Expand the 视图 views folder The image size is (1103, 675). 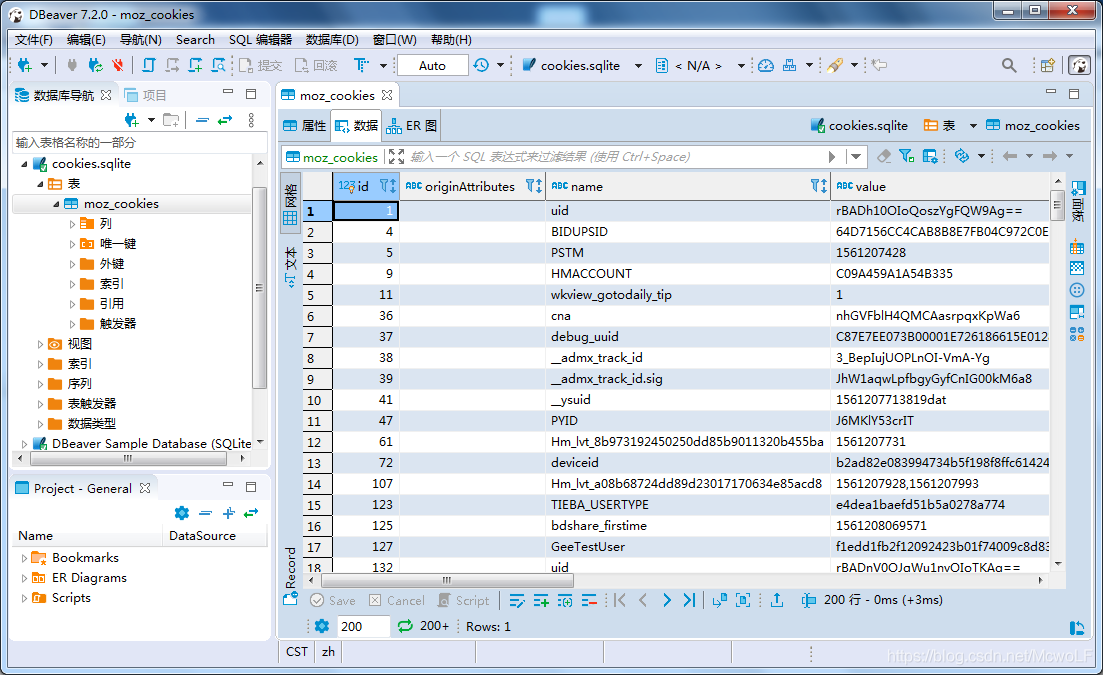(40, 345)
